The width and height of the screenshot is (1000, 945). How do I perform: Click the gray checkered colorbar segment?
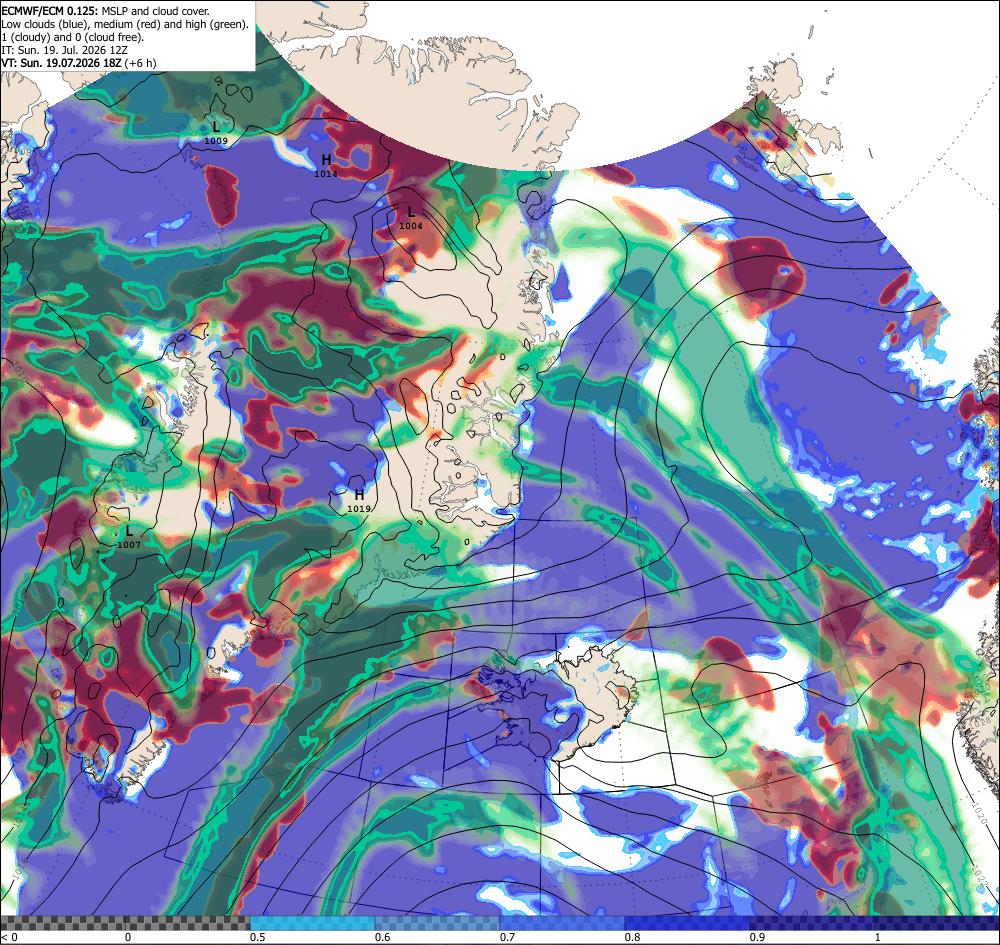pyautogui.click(x=125, y=923)
